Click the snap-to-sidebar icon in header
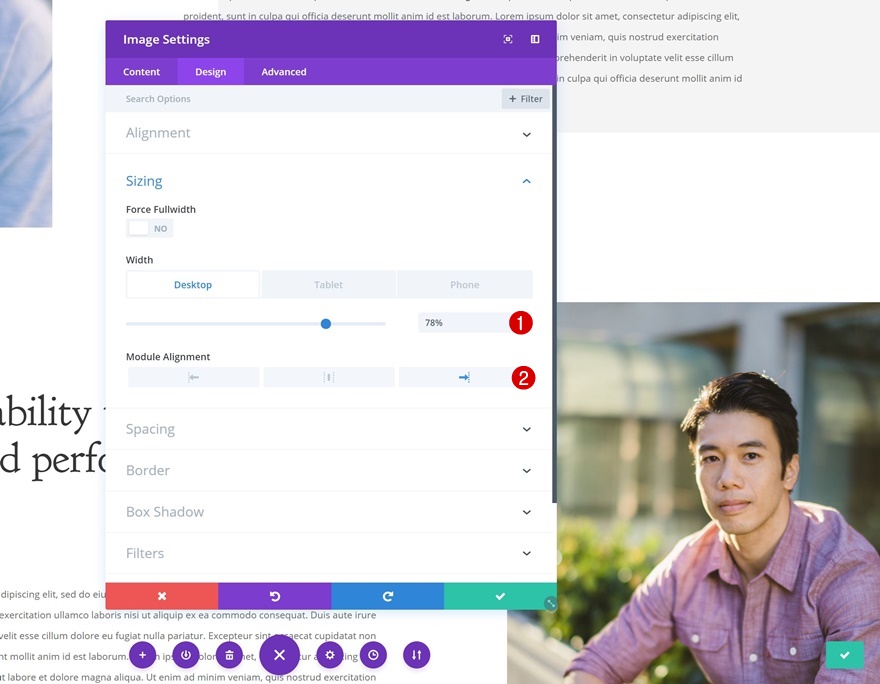This screenshot has height=684, width=880. 535,39
